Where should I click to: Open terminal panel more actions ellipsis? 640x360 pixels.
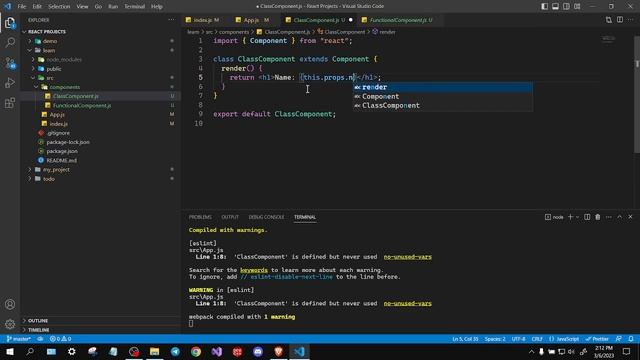(x=609, y=217)
